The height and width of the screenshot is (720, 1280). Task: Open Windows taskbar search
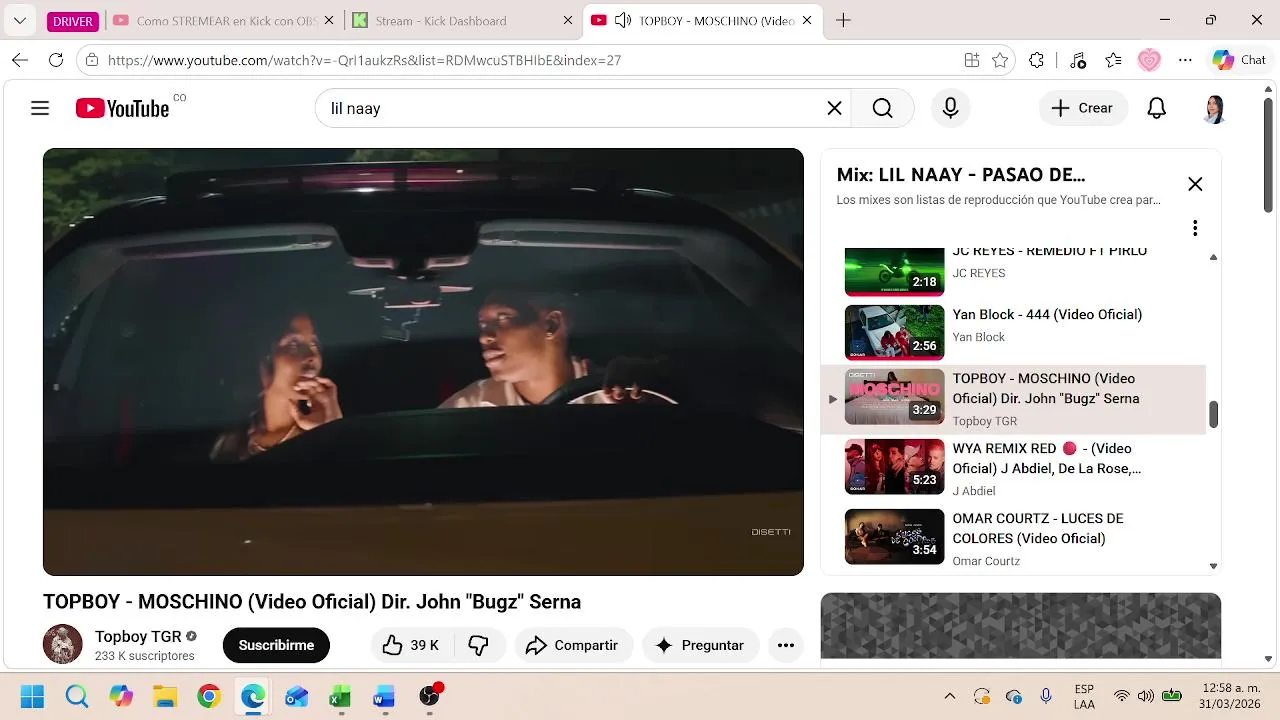[76, 696]
